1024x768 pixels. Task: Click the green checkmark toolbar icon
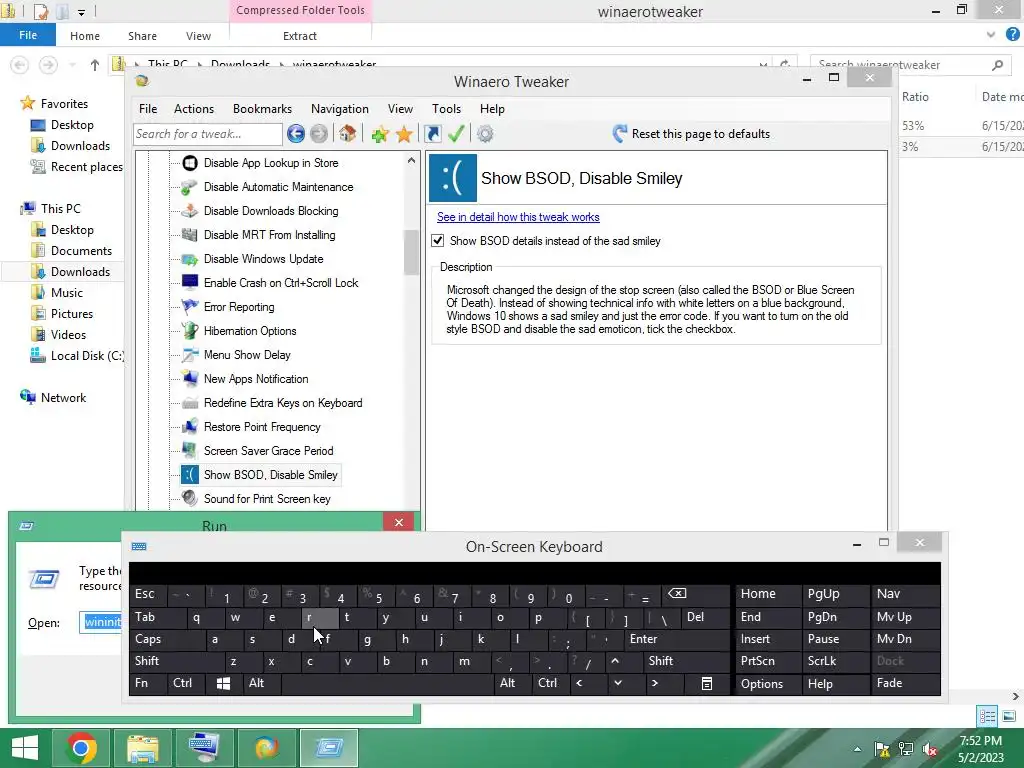456,134
